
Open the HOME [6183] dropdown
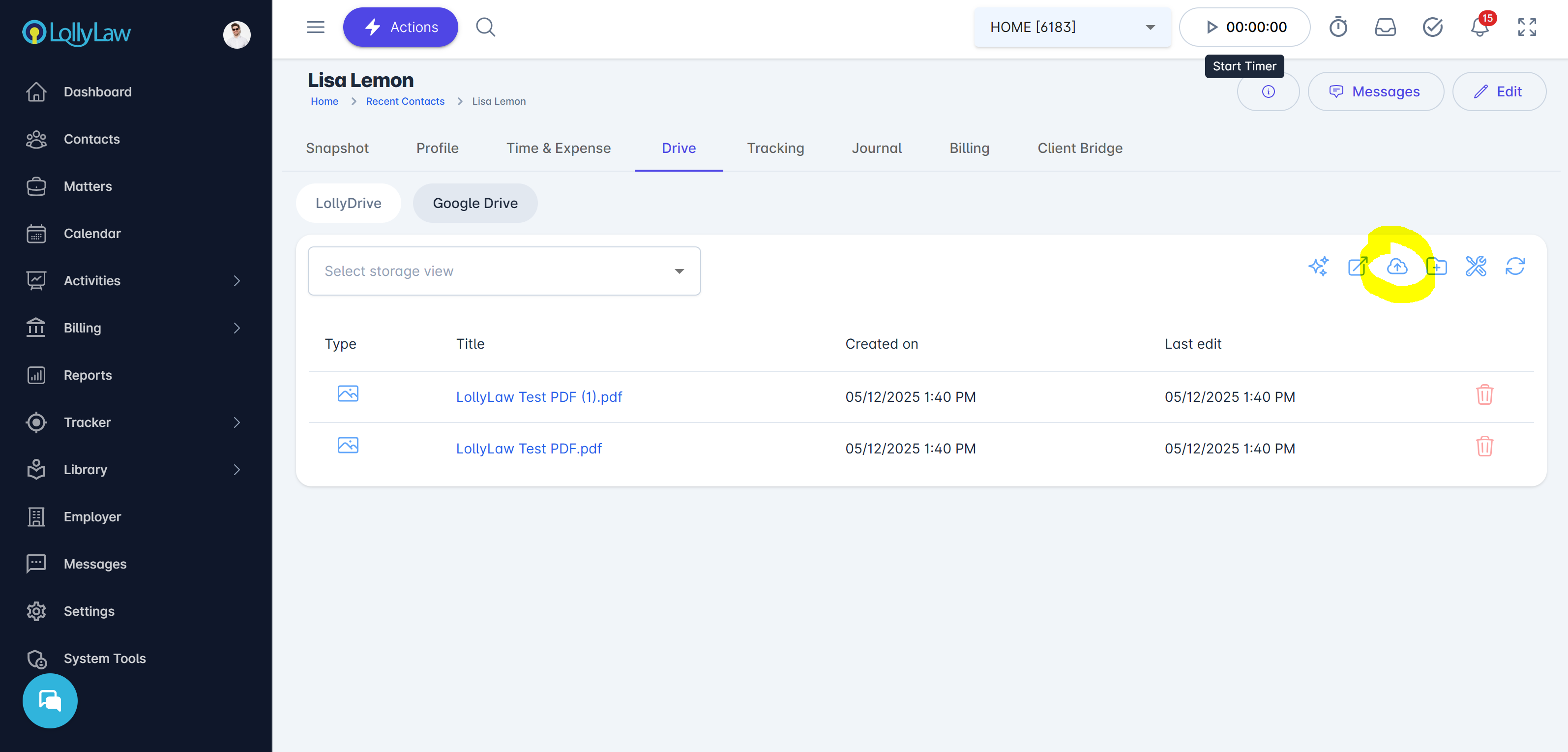point(1072,28)
